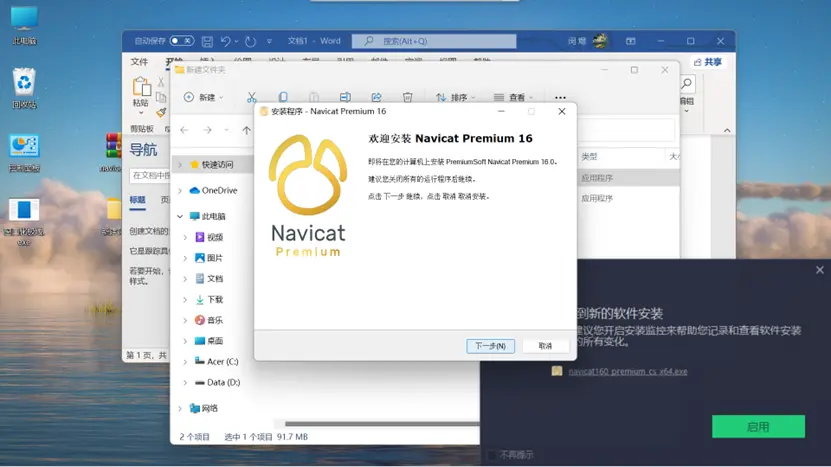Click green Enable button in notification popup

click(x=758, y=427)
